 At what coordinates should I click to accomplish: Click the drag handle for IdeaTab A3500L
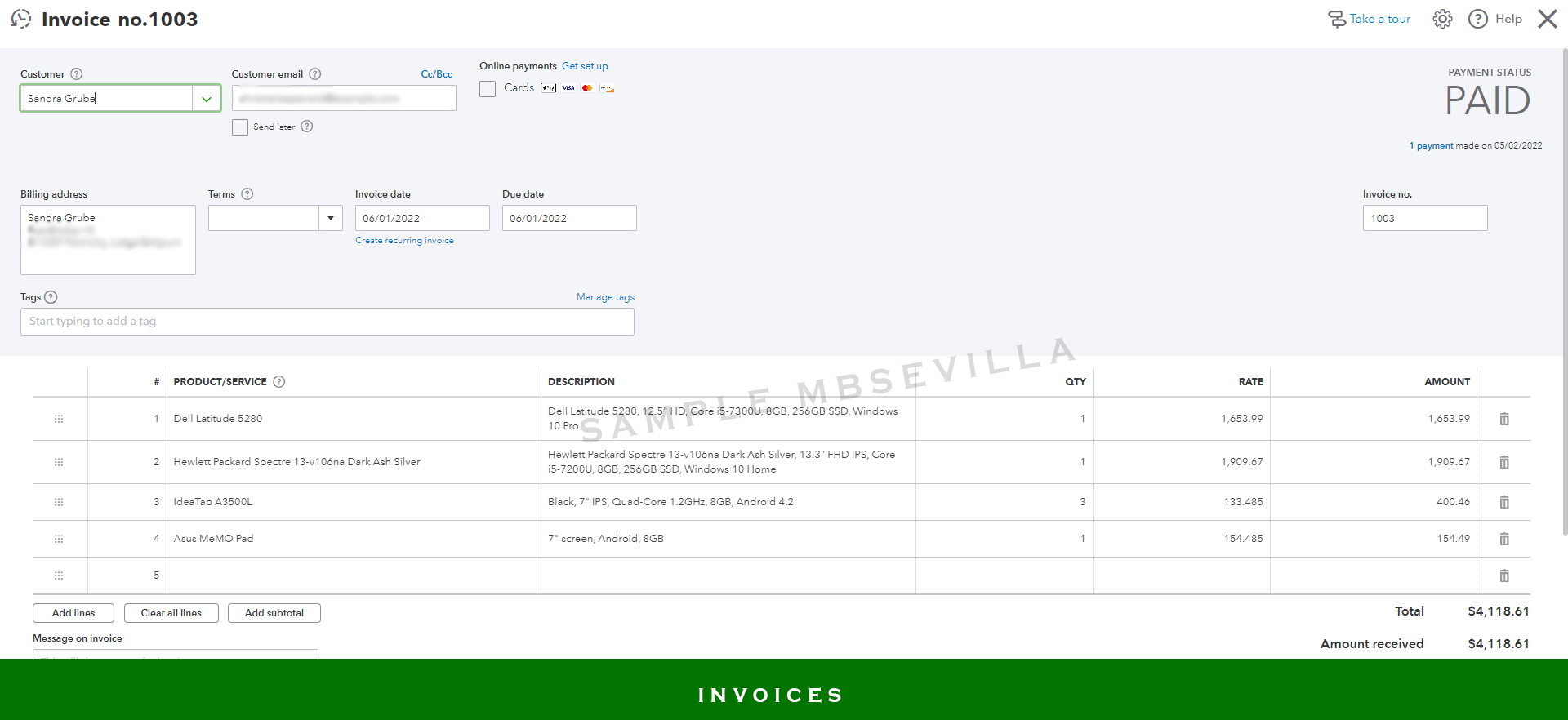[x=59, y=502]
